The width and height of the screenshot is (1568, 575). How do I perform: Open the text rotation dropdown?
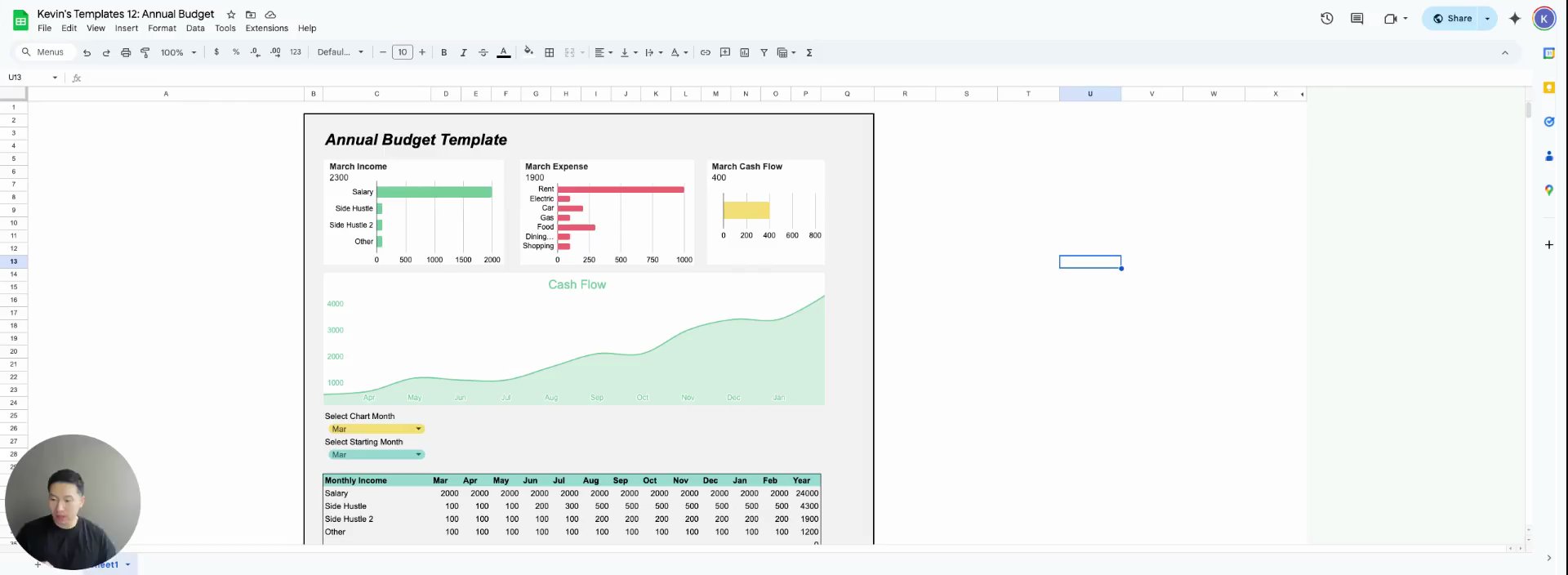(679, 52)
